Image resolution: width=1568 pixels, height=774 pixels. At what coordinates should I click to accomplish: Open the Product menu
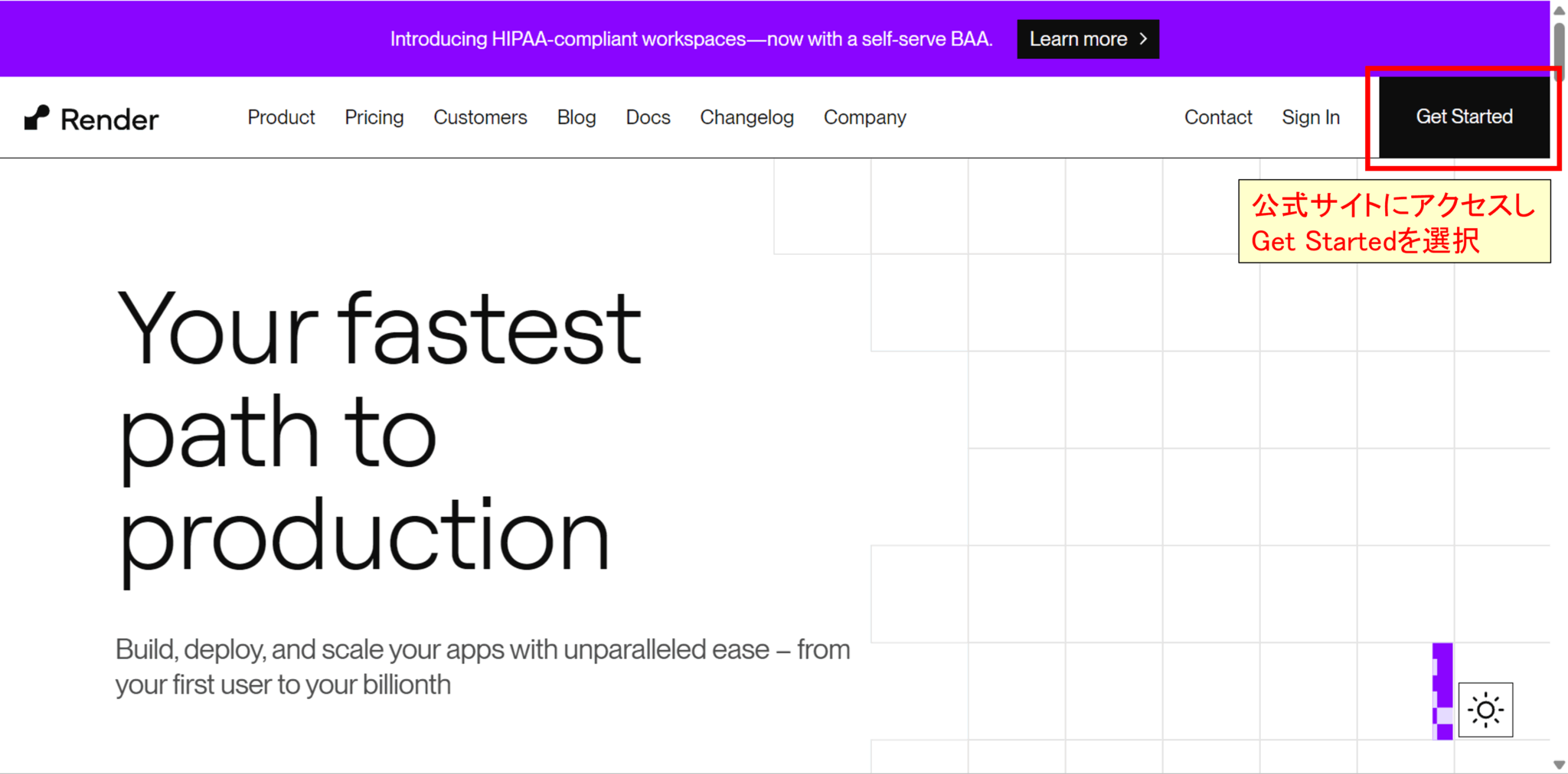click(x=281, y=117)
